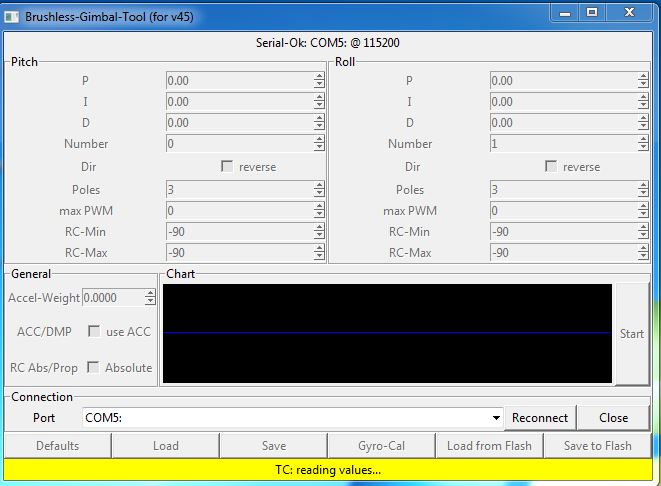The width and height of the screenshot is (661, 486).
Task: Click the Pitch Poles input field
Action: pyautogui.click(x=240, y=190)
